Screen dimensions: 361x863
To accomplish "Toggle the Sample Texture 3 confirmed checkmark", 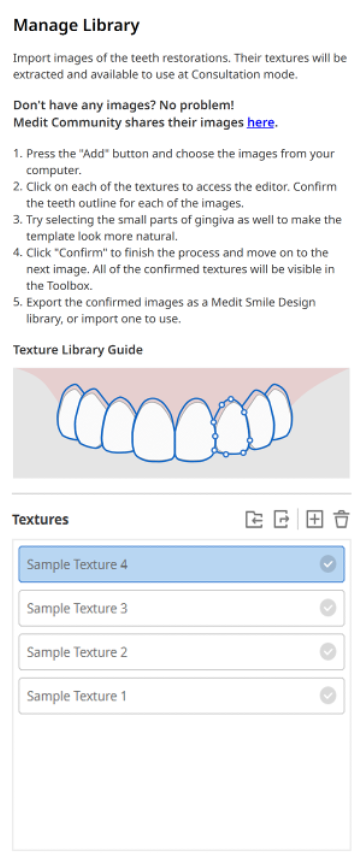I will coord(328,608).
